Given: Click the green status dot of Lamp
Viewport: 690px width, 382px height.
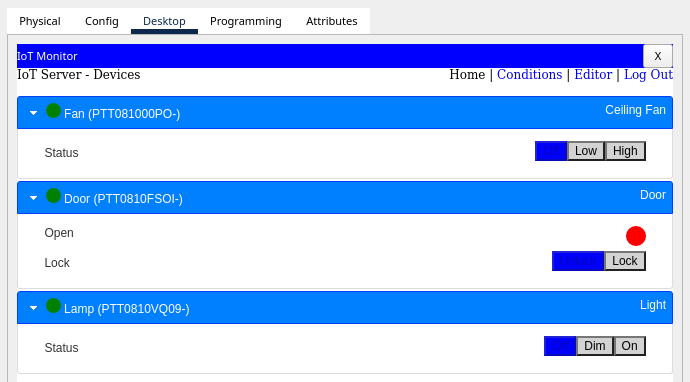Looking at the screenshot, I should pos(53,305).
